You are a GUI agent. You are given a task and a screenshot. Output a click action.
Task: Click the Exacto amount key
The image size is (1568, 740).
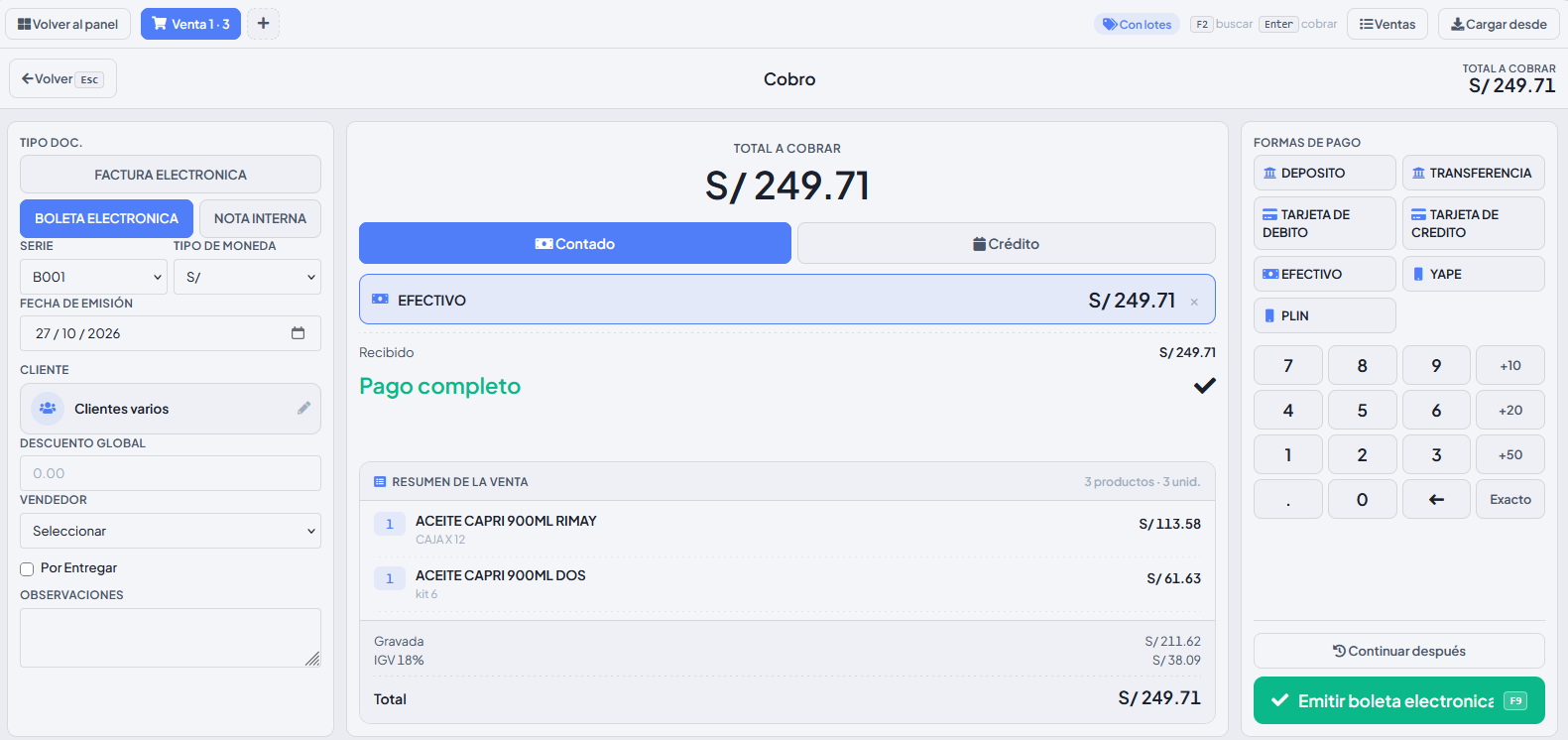coord(1510,499)
